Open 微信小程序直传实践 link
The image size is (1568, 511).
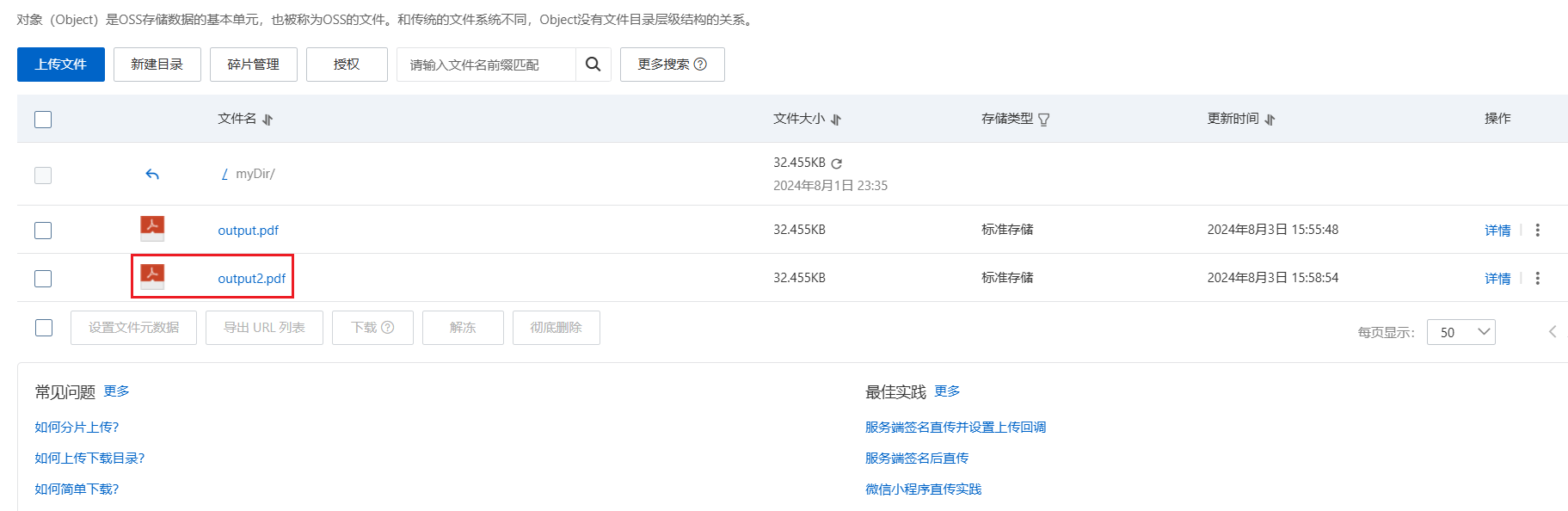923,489
